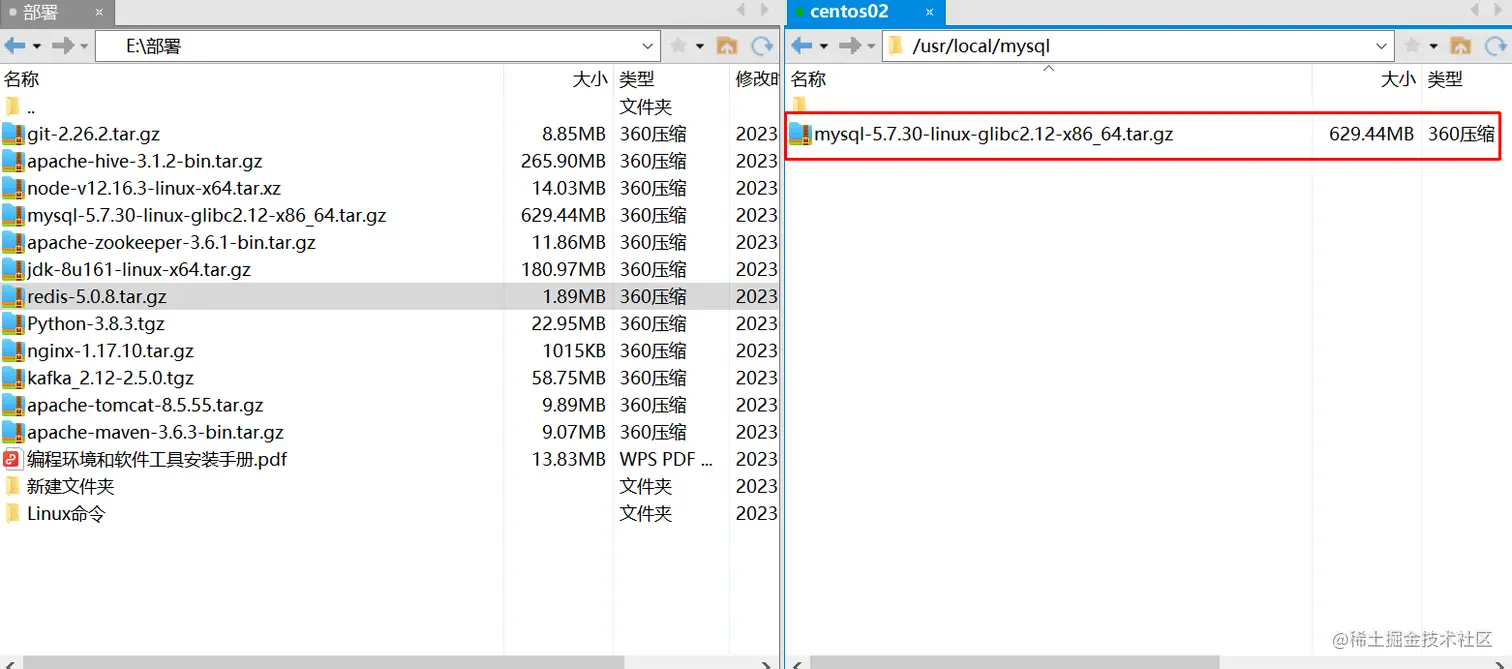Sort centos02 pane by 名称 column
Viewport: 1512px width, 669px height.
pyautogui.click(x=1049, y=79)
